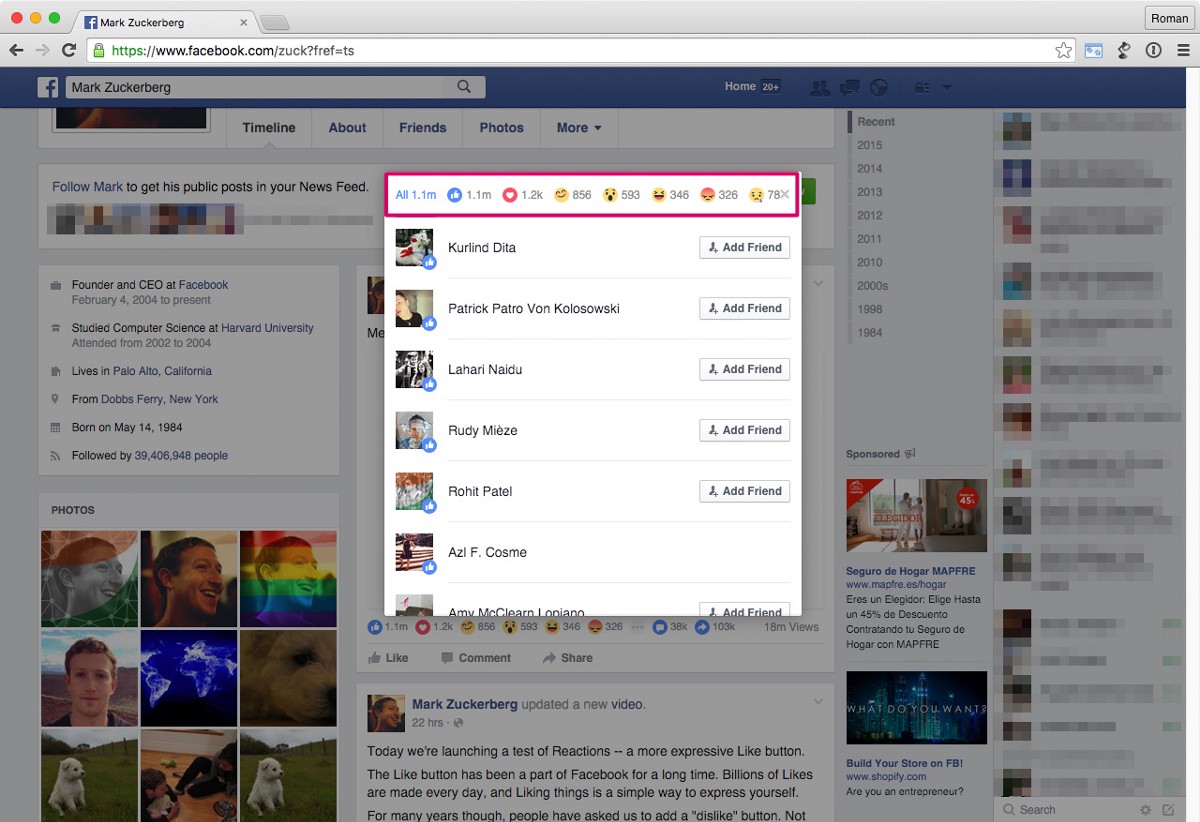Open Build Your Store on FB! ad
Screen dimensions: 1200x822
tap(902, 763)
